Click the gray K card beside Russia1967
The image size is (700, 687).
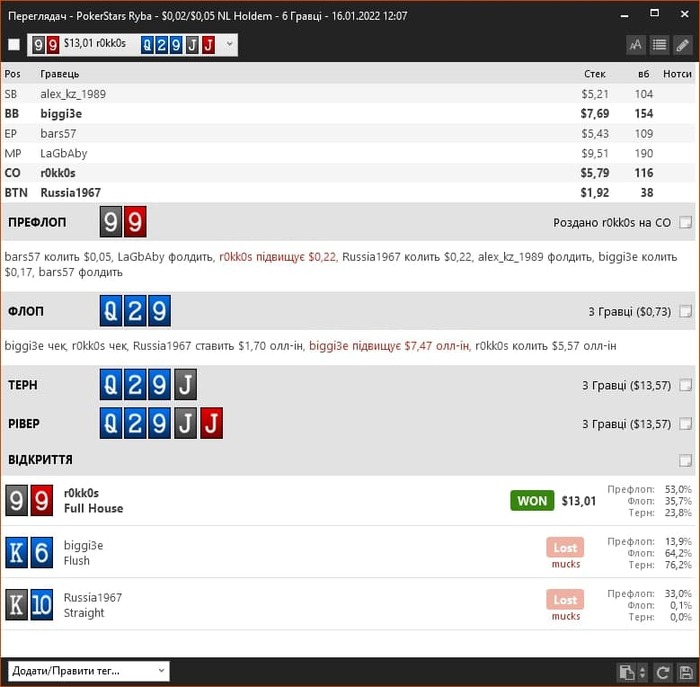pyautogui.click(x=17, y=605)
